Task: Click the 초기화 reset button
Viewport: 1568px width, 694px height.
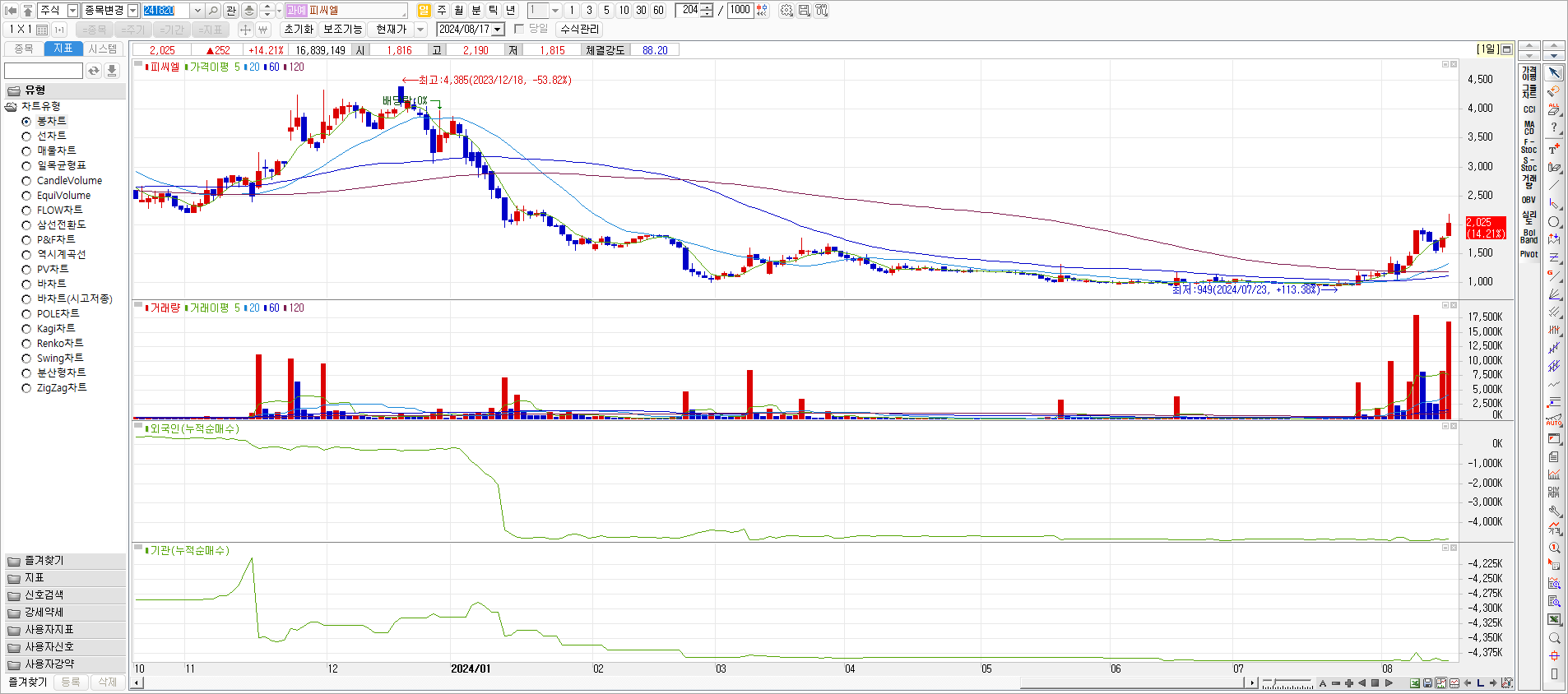Action: (299, 30)
